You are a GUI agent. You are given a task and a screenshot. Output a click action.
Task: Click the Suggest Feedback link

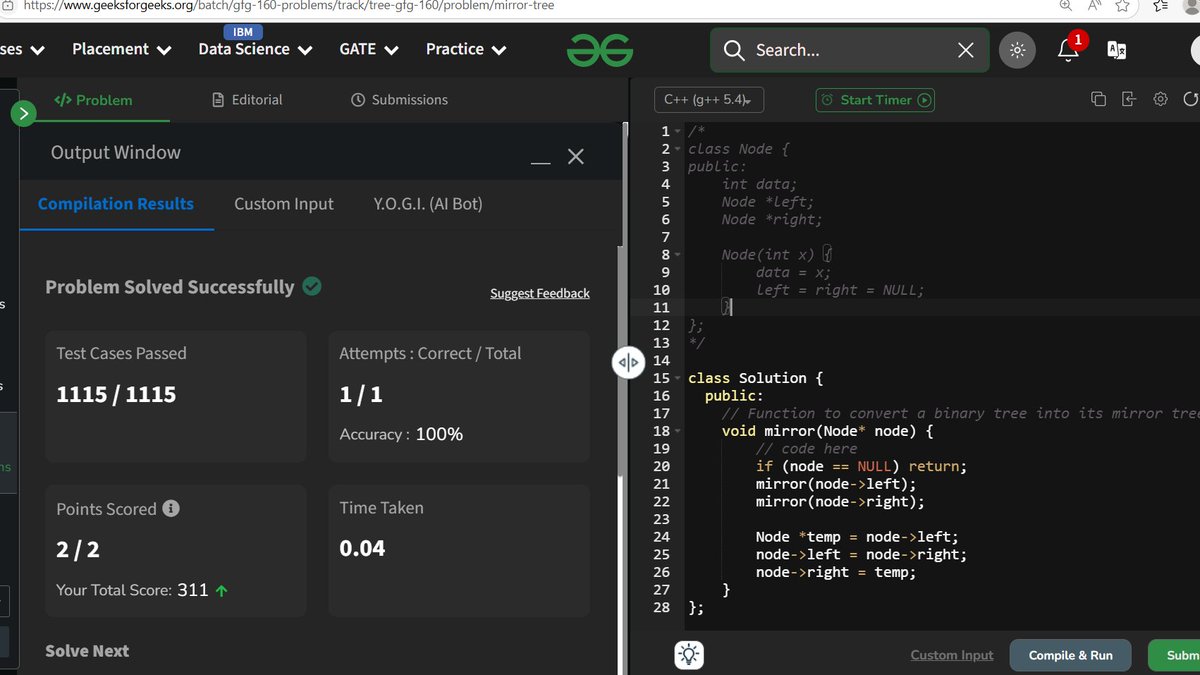pos(540,293)
